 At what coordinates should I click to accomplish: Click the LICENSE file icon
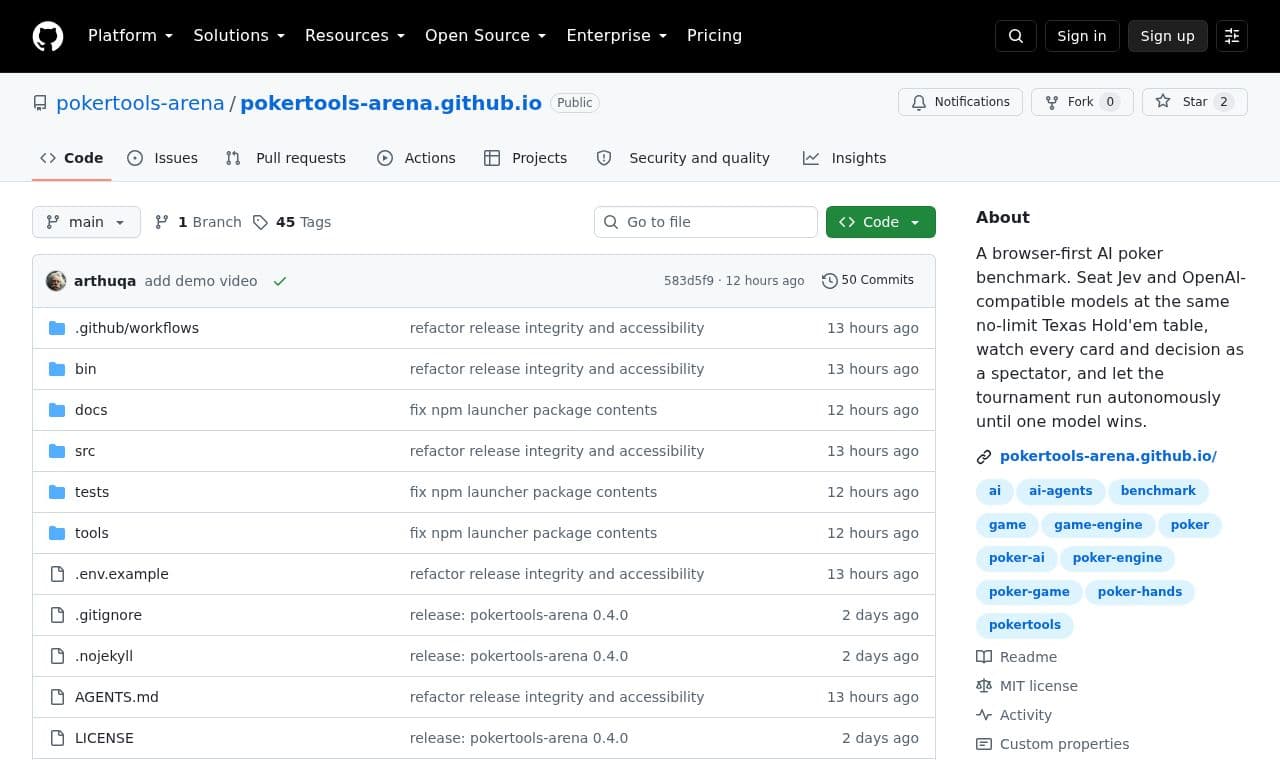(57, 738)
